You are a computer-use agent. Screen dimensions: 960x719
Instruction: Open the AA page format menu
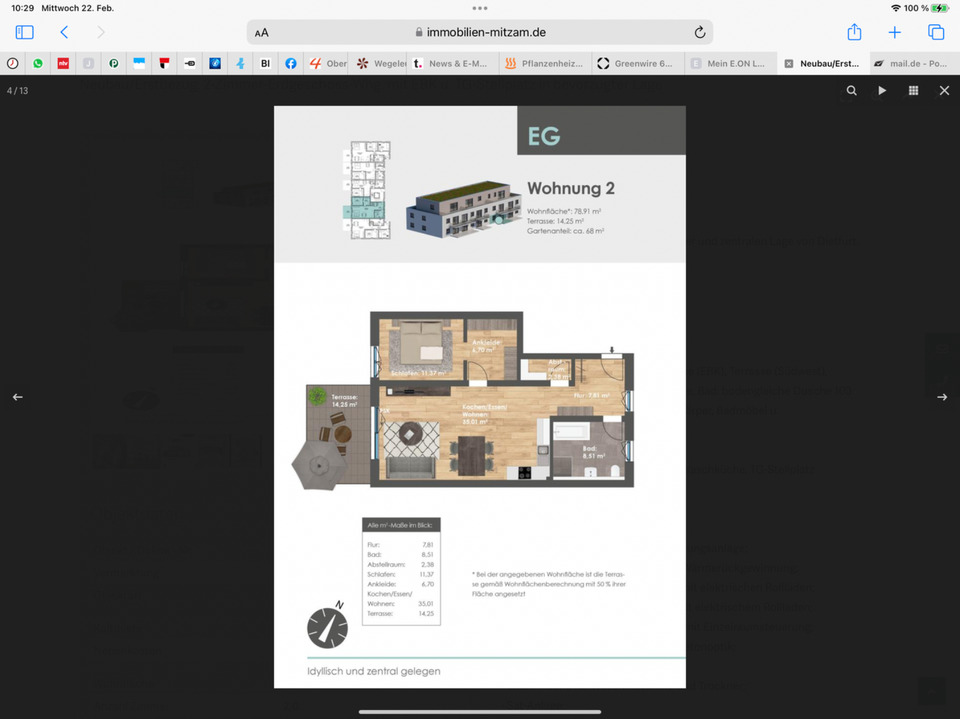pos(262,32)
